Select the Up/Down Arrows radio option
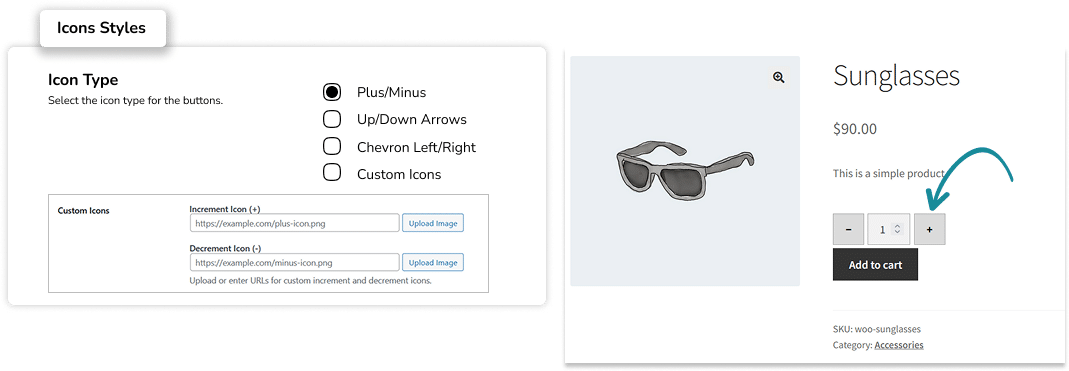1069x371 pixels. [332, 119]
